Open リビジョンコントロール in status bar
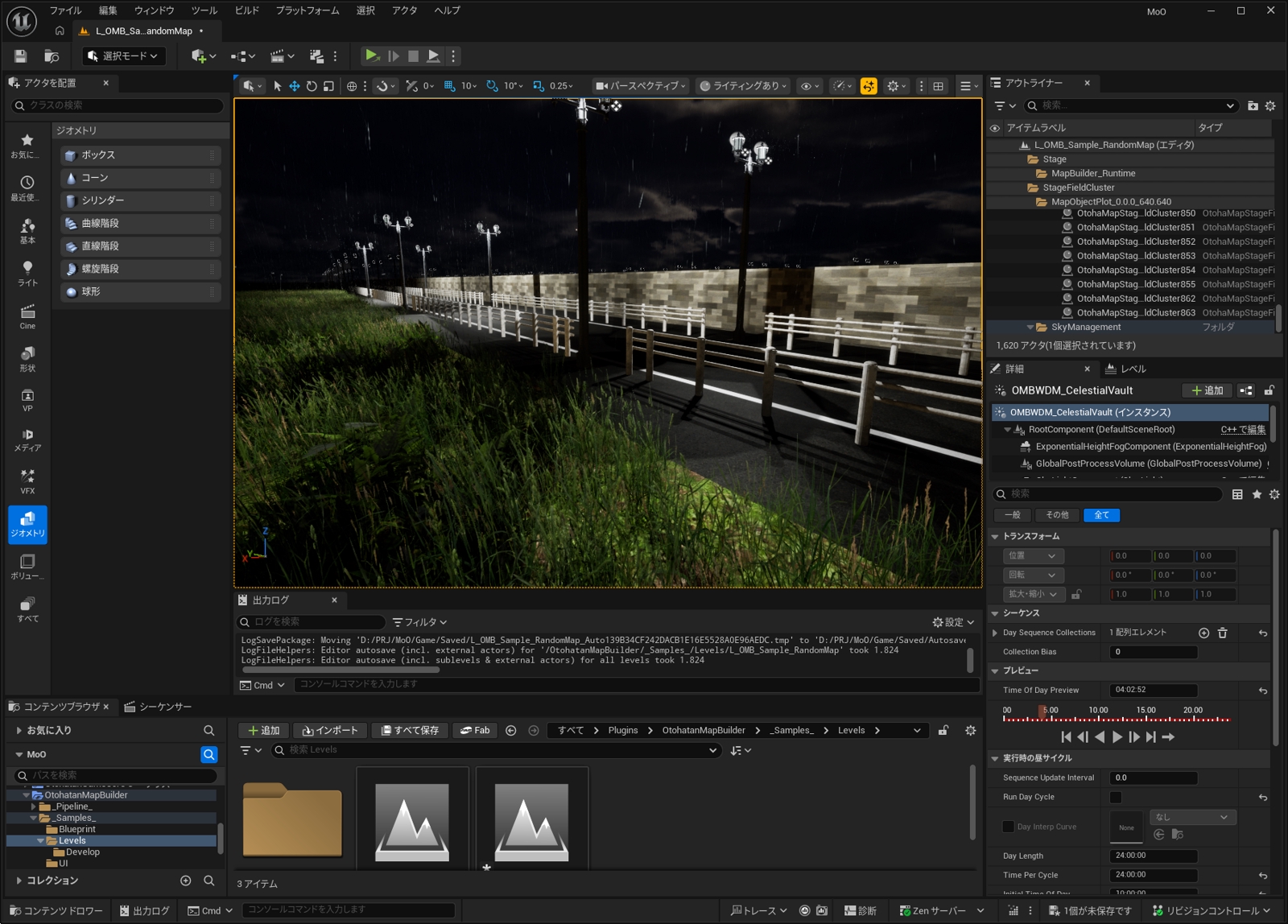The width and height of the screenshot is (1288, 924). (x=1211, y=910)
